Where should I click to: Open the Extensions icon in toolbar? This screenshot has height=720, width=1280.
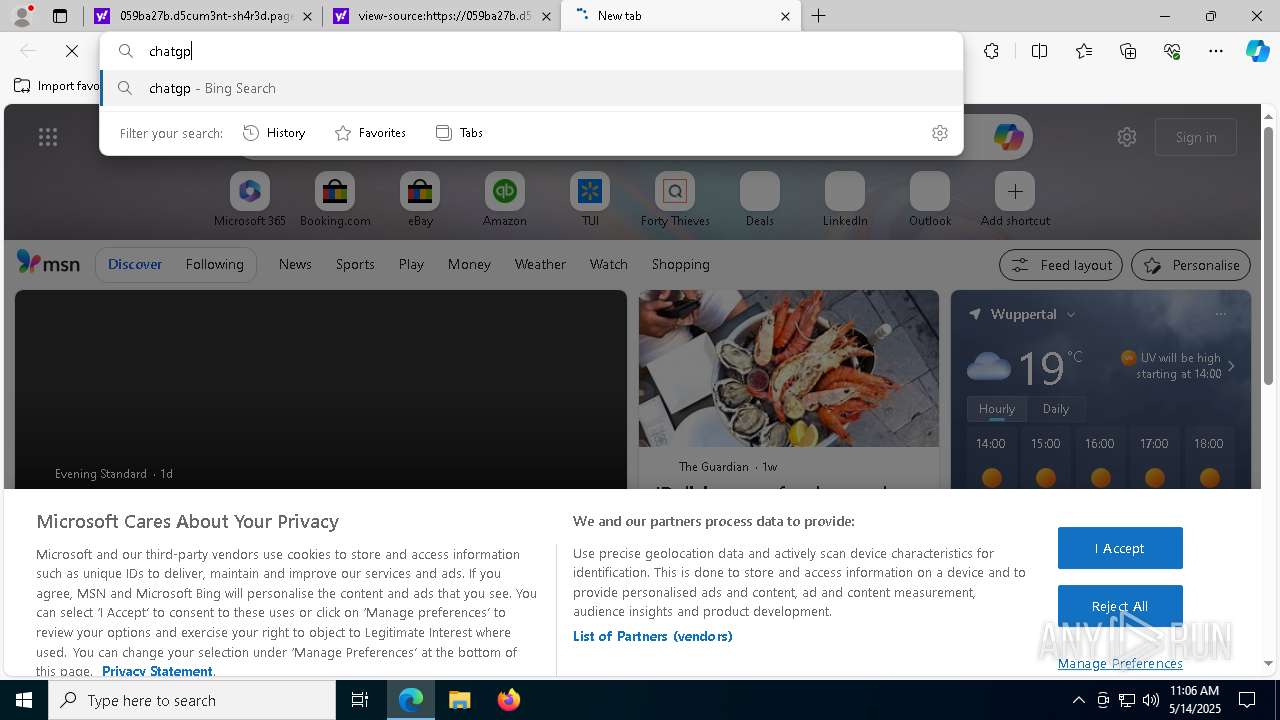point(991,51)
